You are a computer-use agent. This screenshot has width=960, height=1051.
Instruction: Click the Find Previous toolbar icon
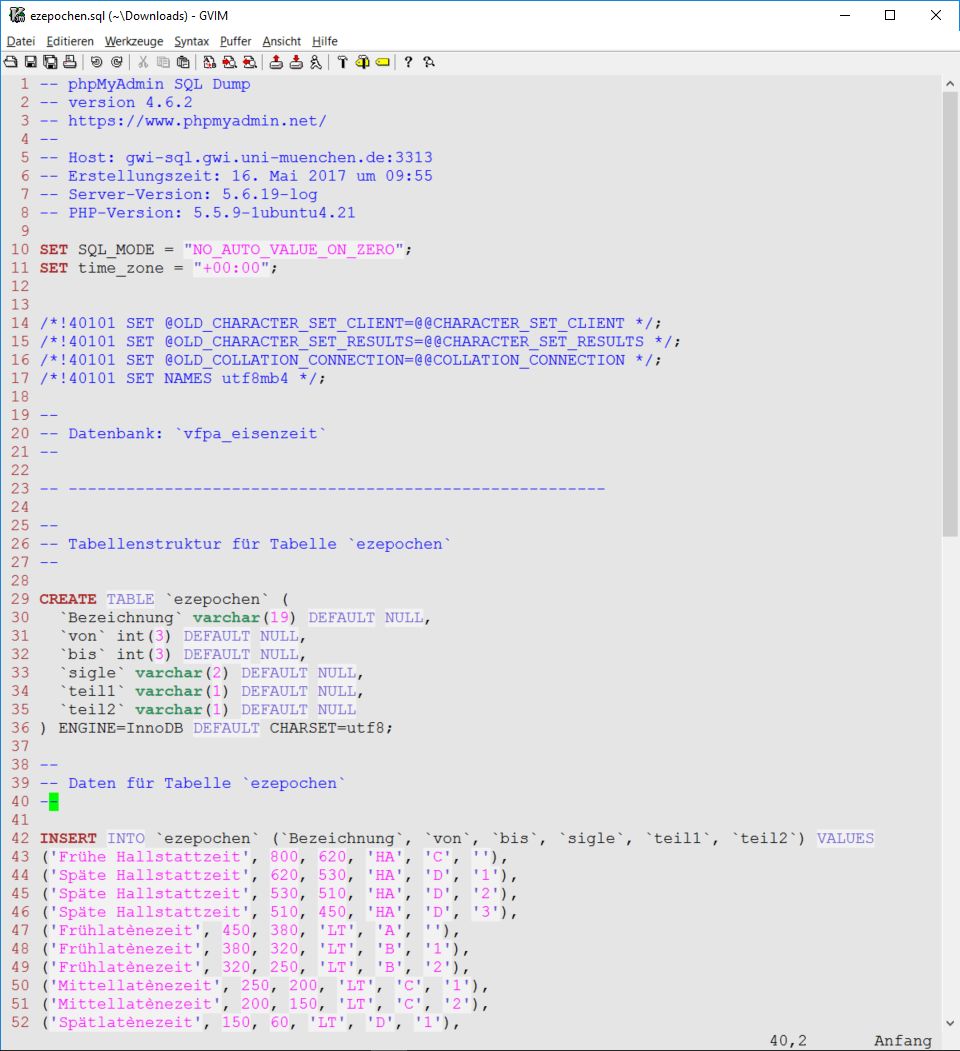tap(249, 62)
